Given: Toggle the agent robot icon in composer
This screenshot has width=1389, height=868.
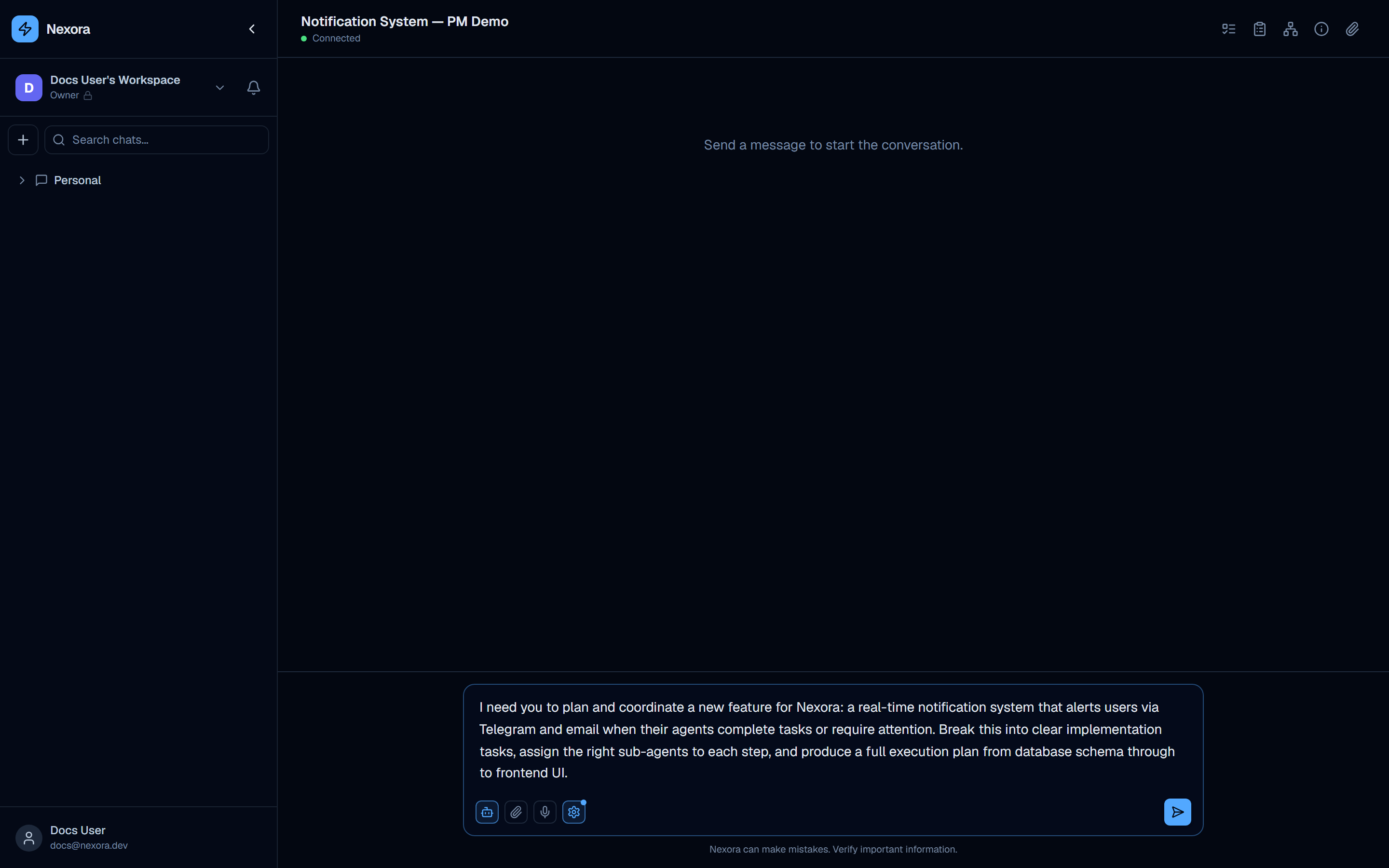Looking at the screenshot, I should pyautogui.click(x=487, y=812).
